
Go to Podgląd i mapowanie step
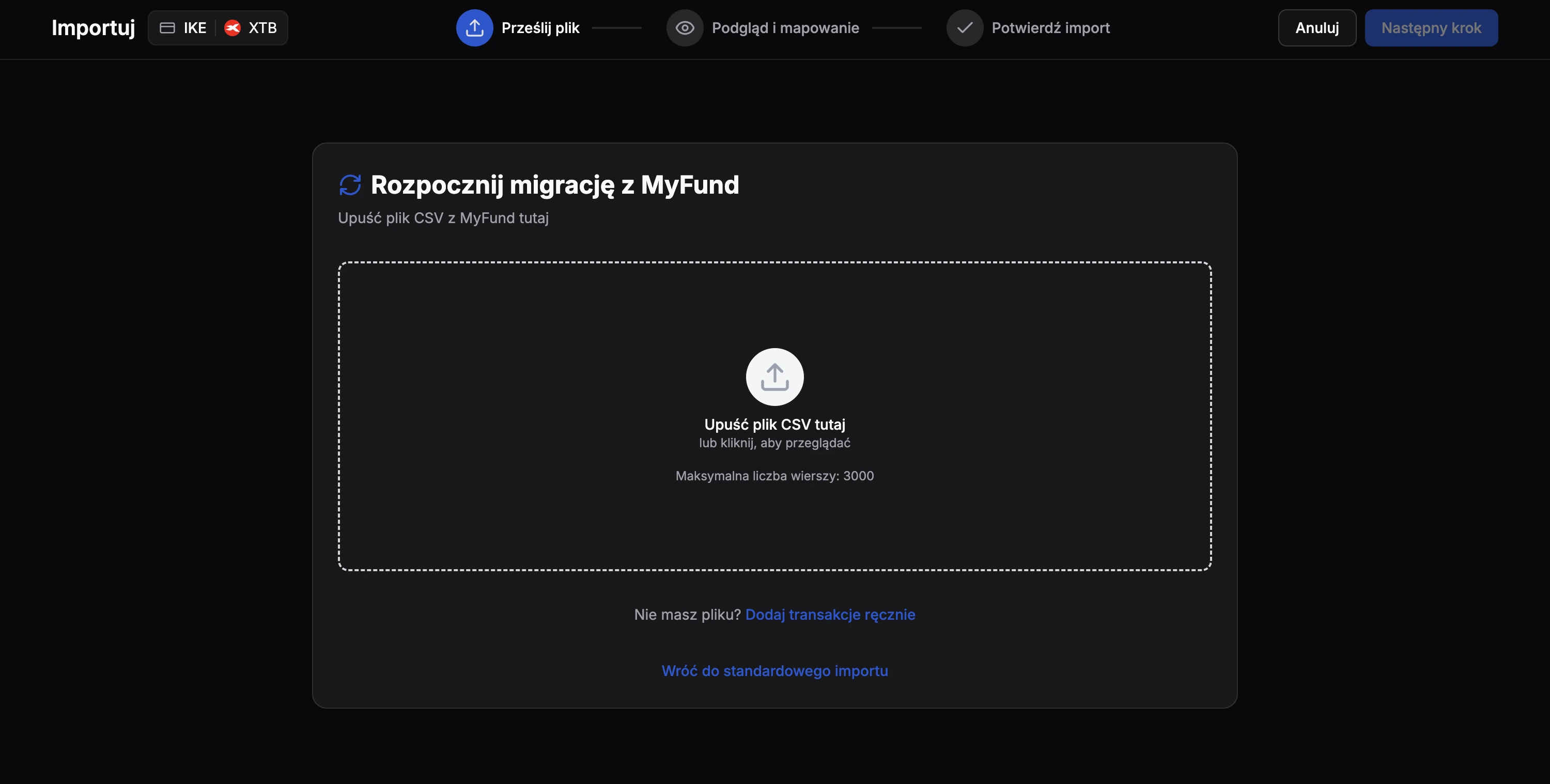click(x=785, y=28)
